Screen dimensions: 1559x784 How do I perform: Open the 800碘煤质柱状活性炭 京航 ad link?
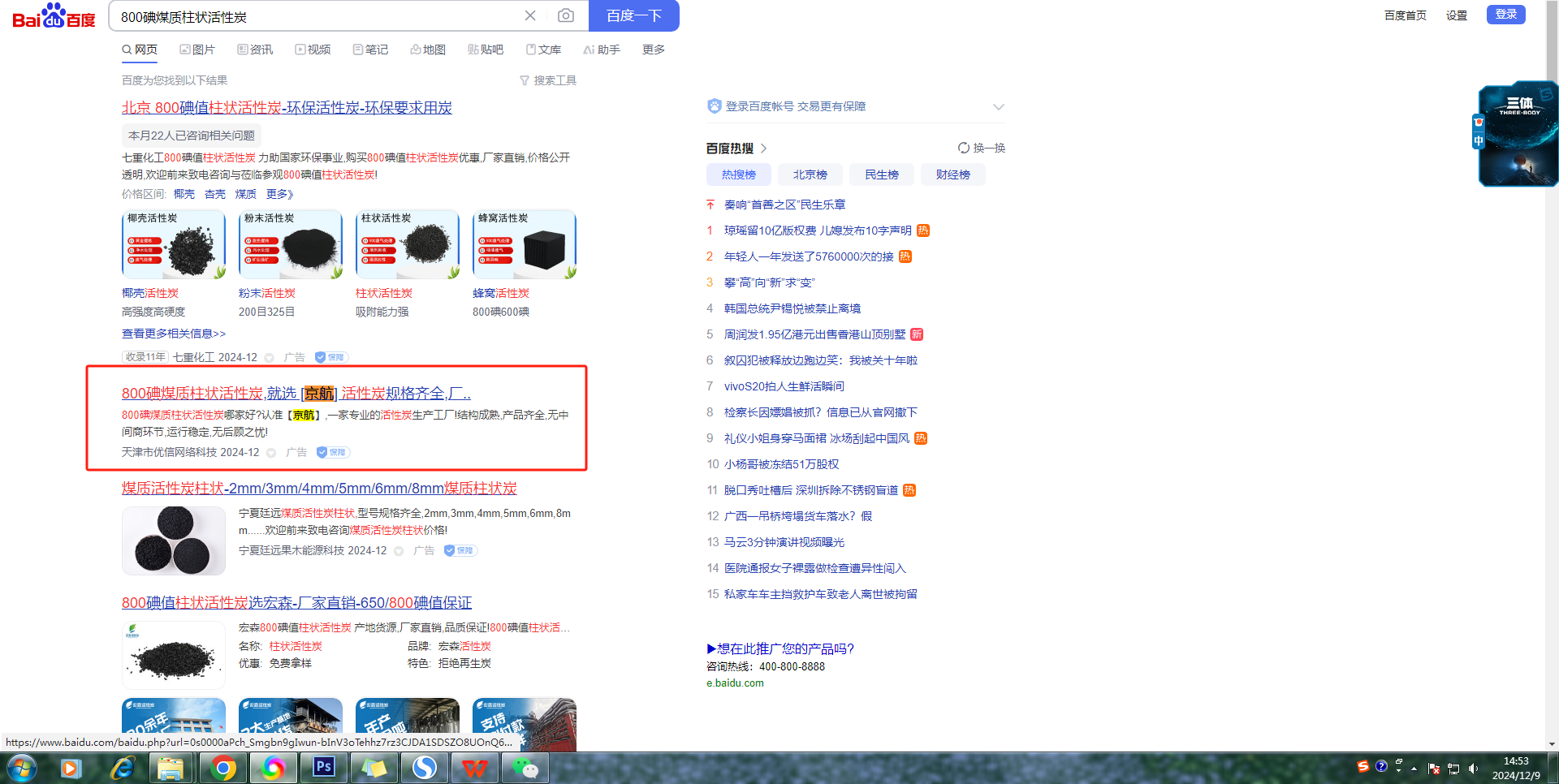[296, 394]
